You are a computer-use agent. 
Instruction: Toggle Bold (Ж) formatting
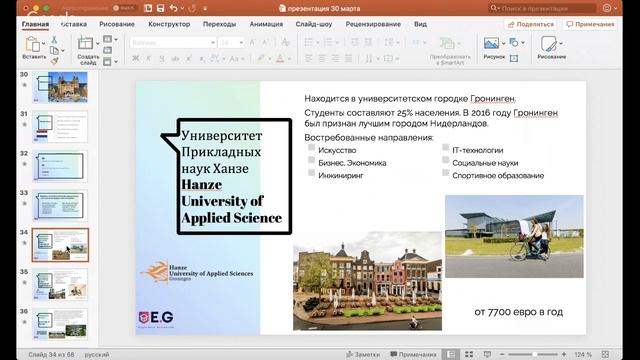136,59
